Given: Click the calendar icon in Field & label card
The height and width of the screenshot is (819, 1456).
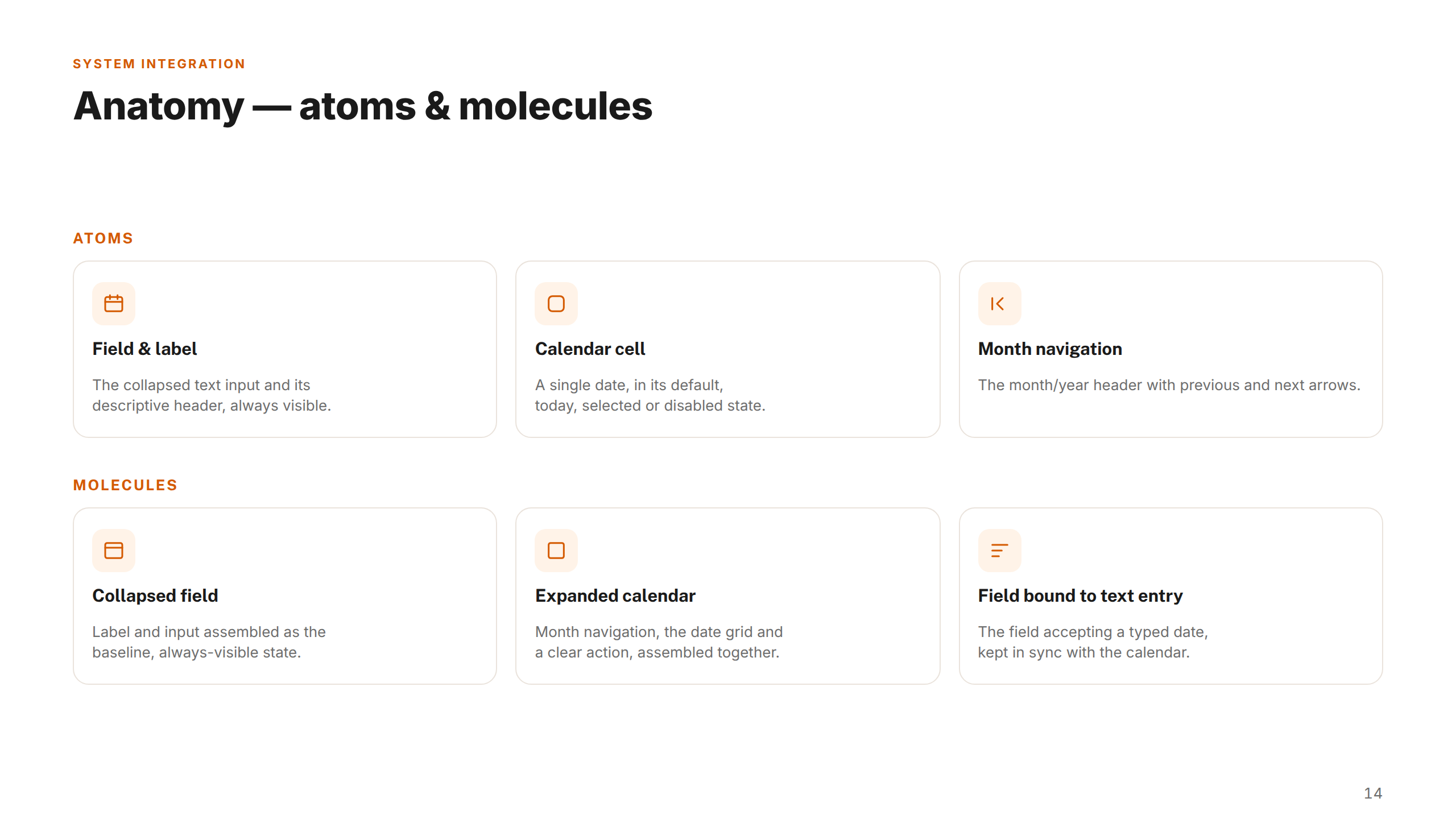Looking at the screenshot, I should 114,304.
